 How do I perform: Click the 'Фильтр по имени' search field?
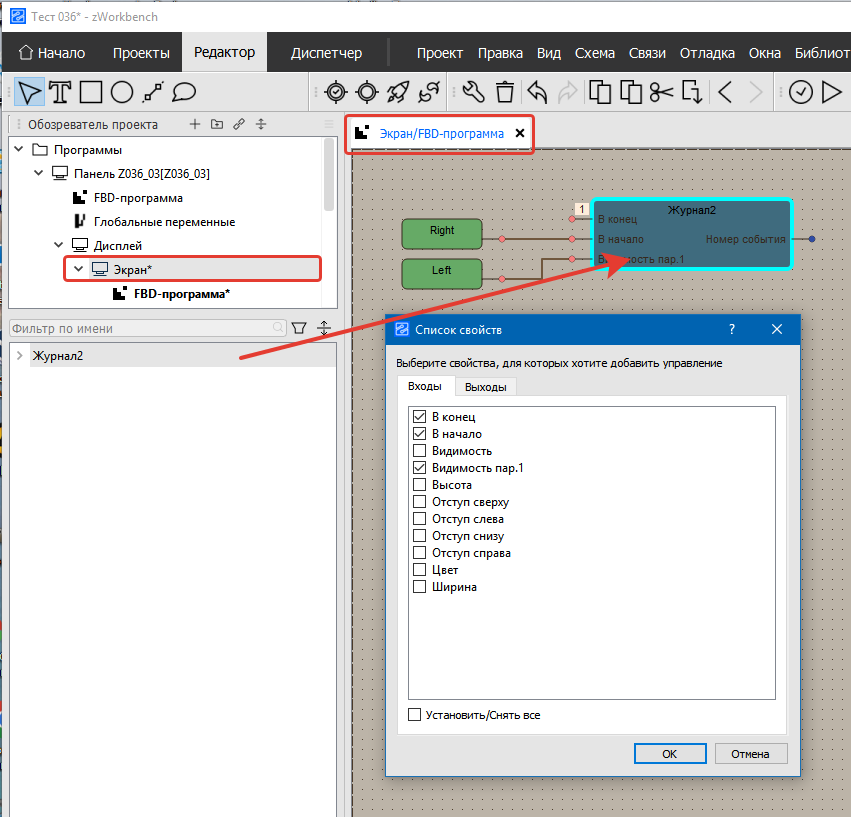tap(140, 328)
